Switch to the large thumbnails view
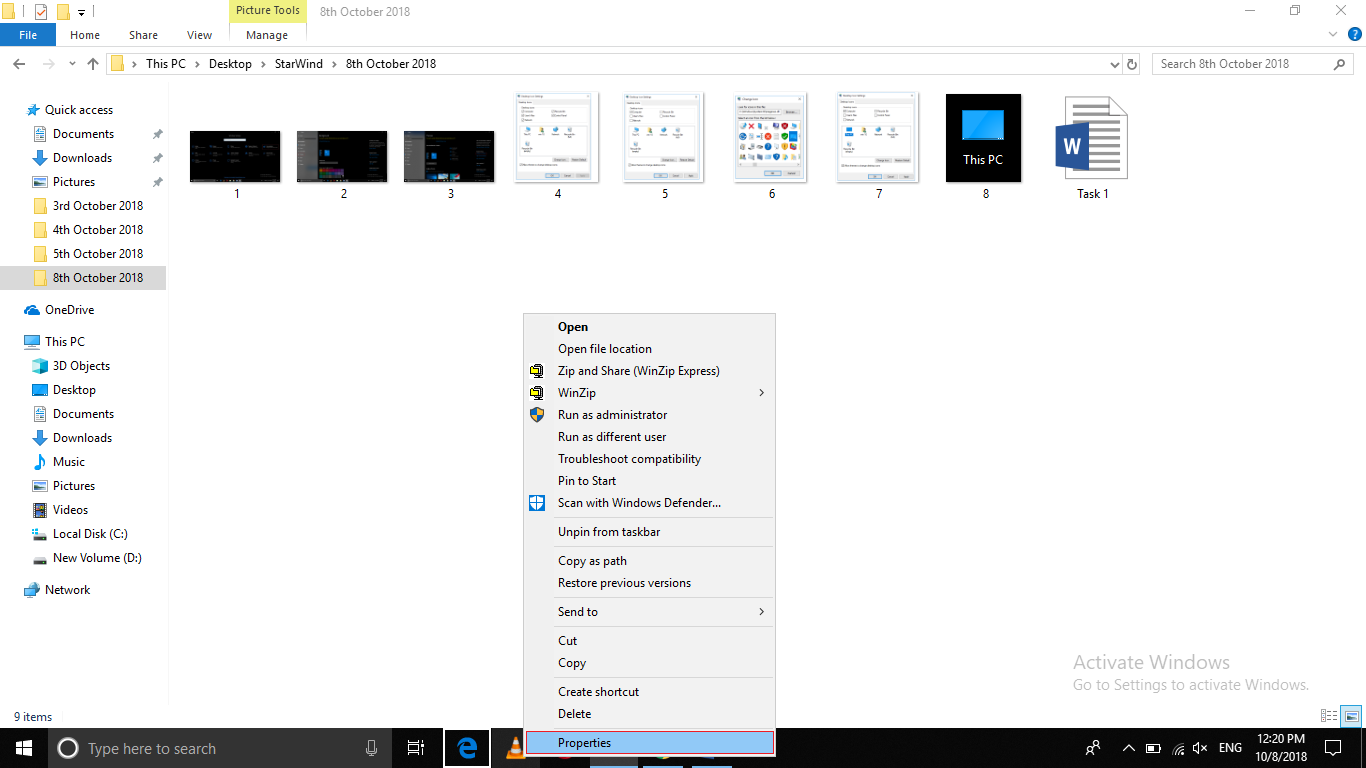The image size is (1366, 768). pos(1351,716)
